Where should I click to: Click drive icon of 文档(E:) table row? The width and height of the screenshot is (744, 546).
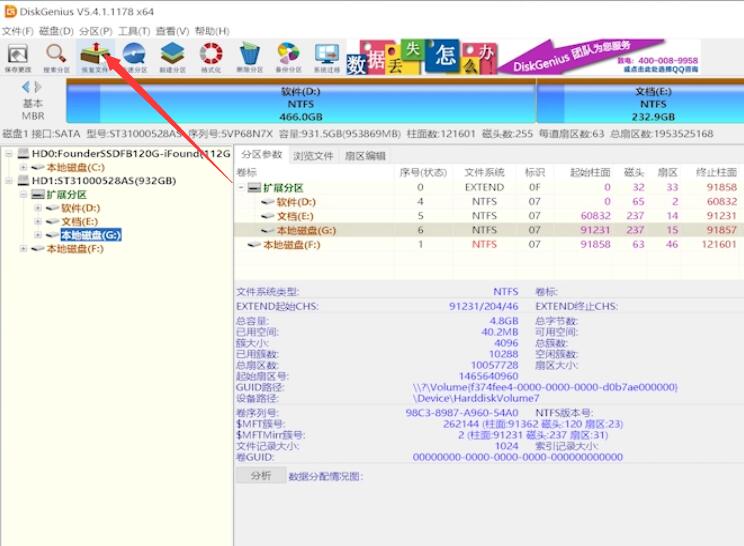(268, 216)
